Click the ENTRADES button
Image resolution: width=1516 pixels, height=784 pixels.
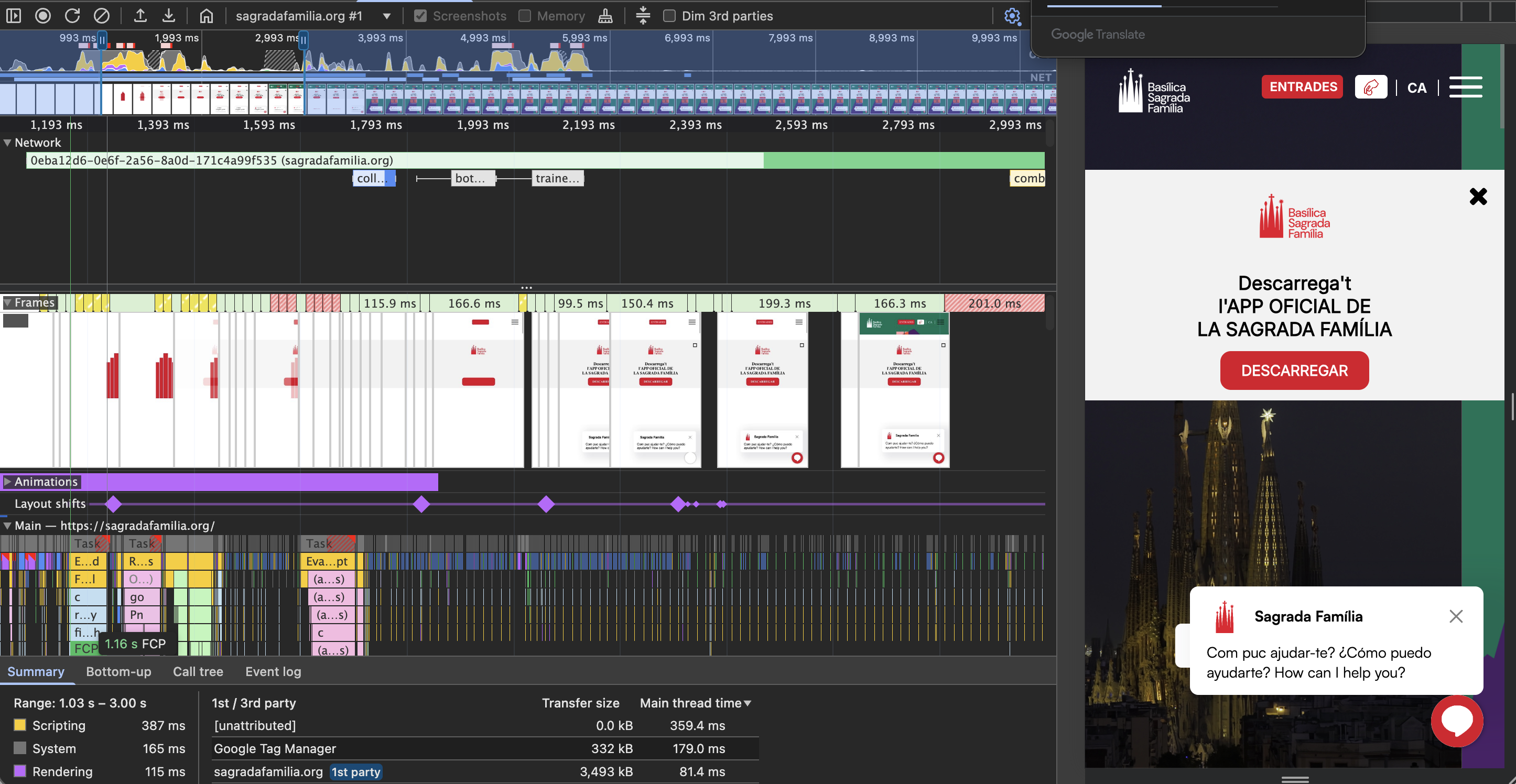1302,87
